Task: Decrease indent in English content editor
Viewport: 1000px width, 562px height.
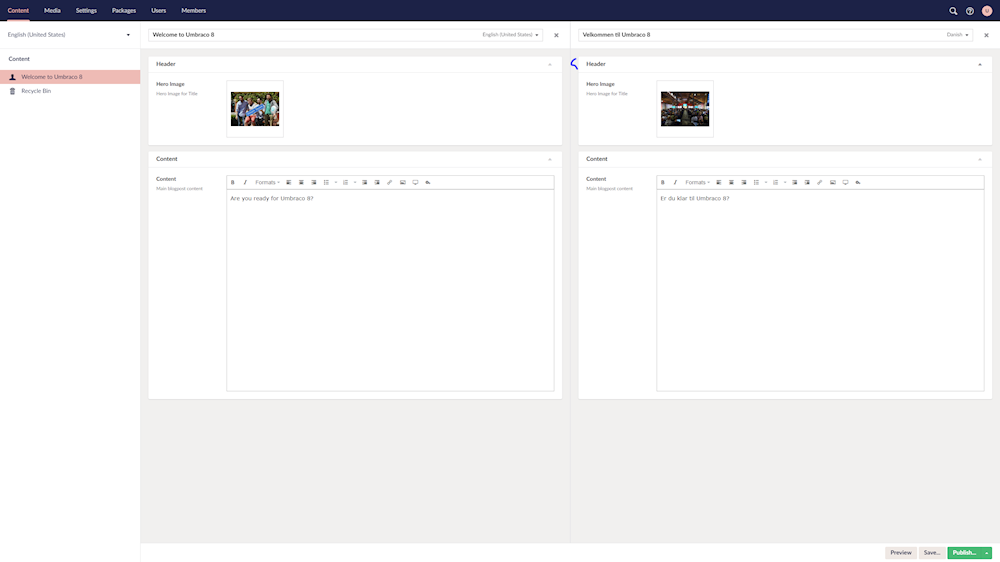Action: (x=365, y=182)
